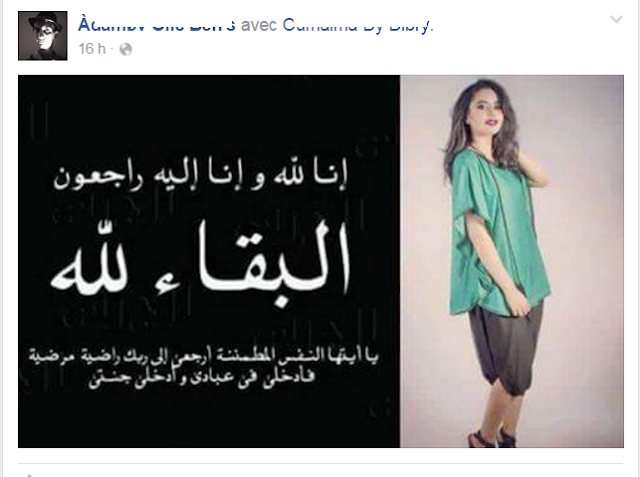Viewport: 640px width, 477px height.
Task: Click the hat in the author's avatar
Action: point(47,21)
